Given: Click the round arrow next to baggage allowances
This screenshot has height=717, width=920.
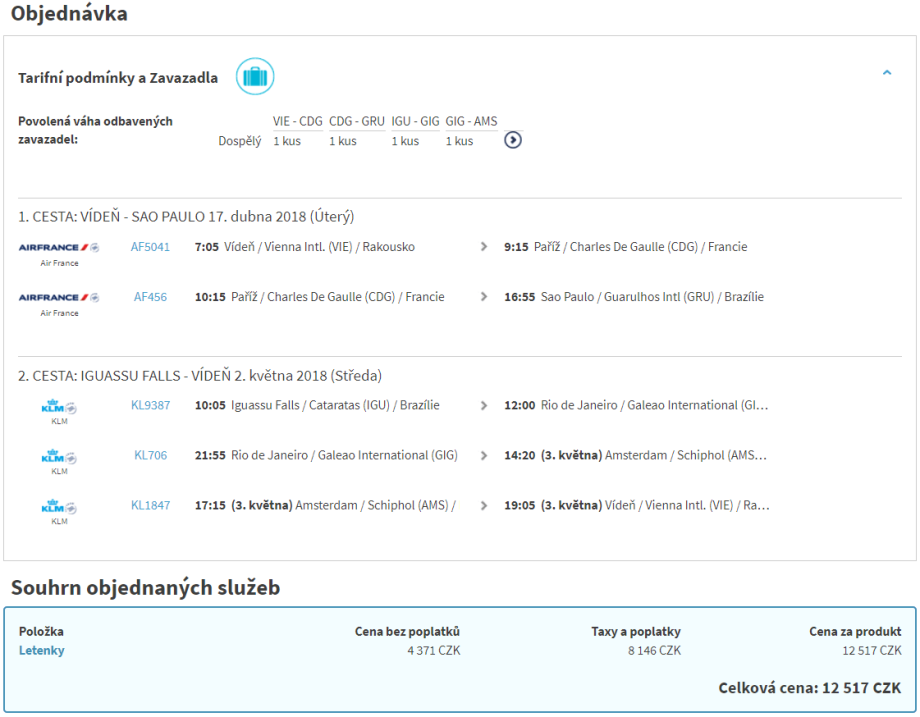Looking at the screenshot, I should 513,140.
